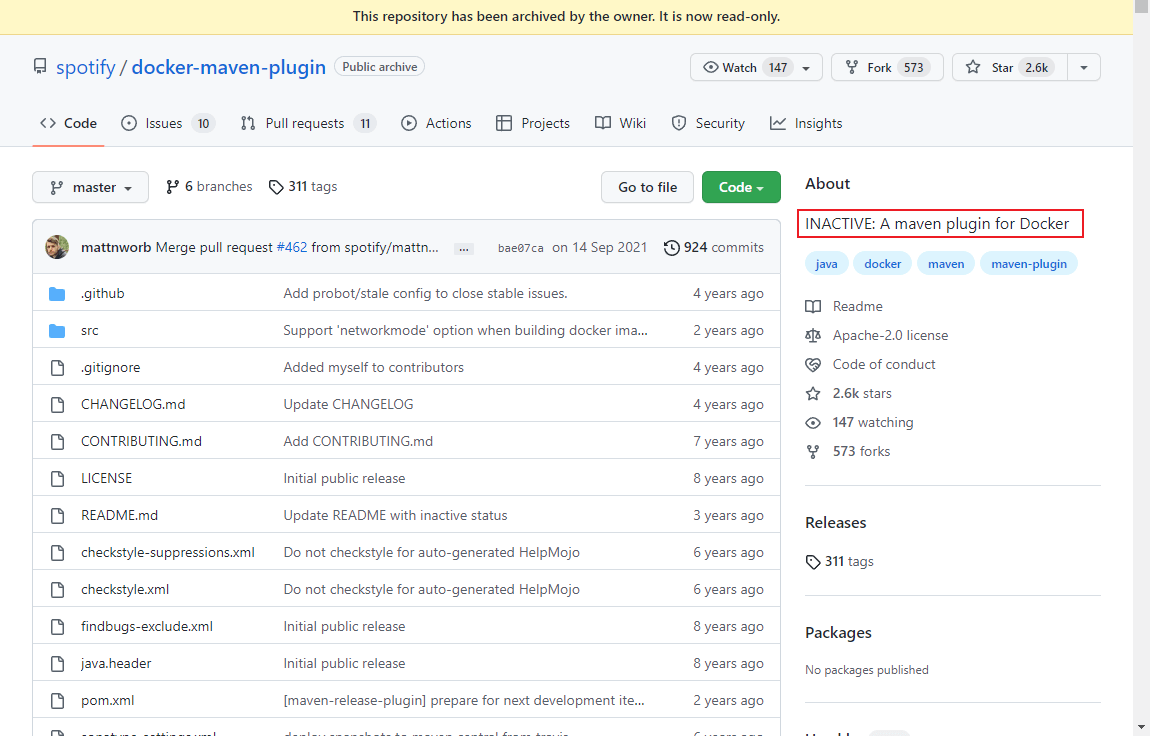Click the .github folder icon
Viewport: 1150px width, 736px height.
pos(57,294)
